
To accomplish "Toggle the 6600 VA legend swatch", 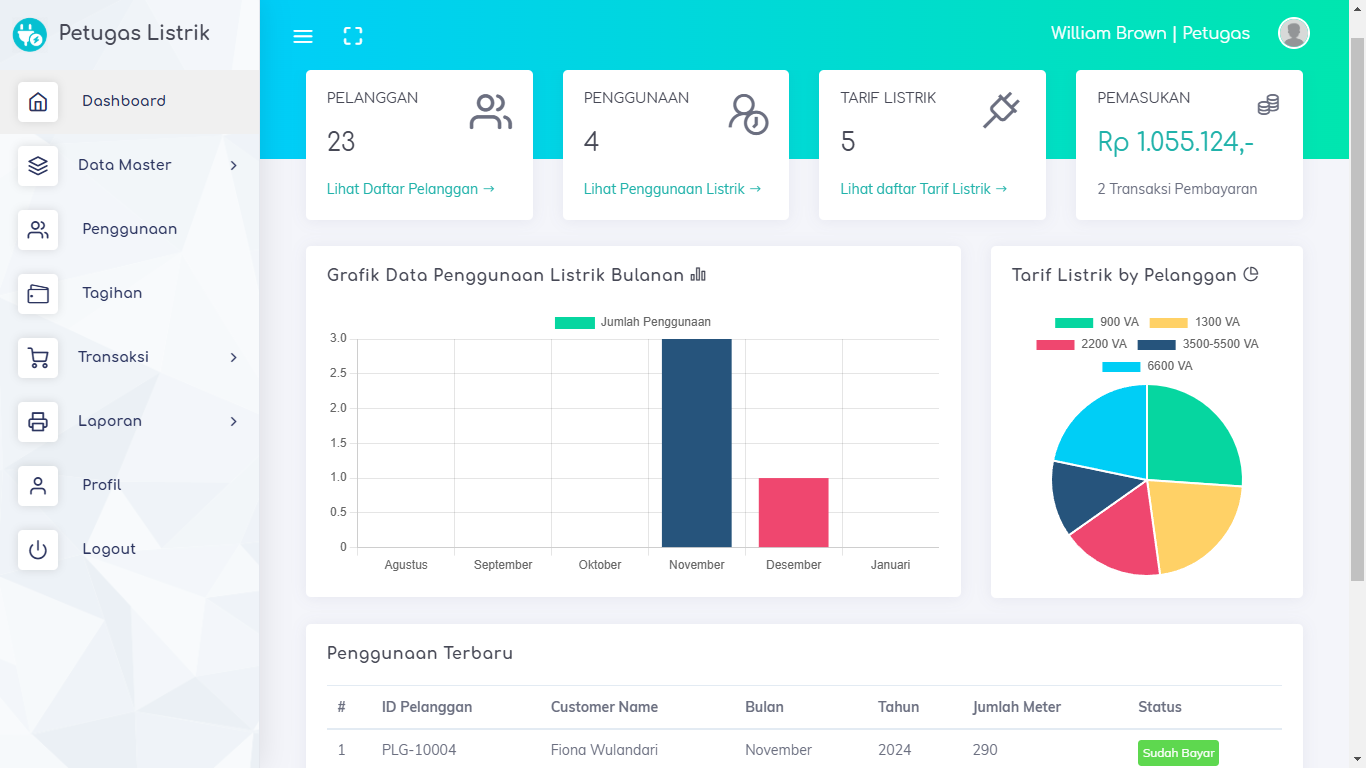I will point(1121,366).
